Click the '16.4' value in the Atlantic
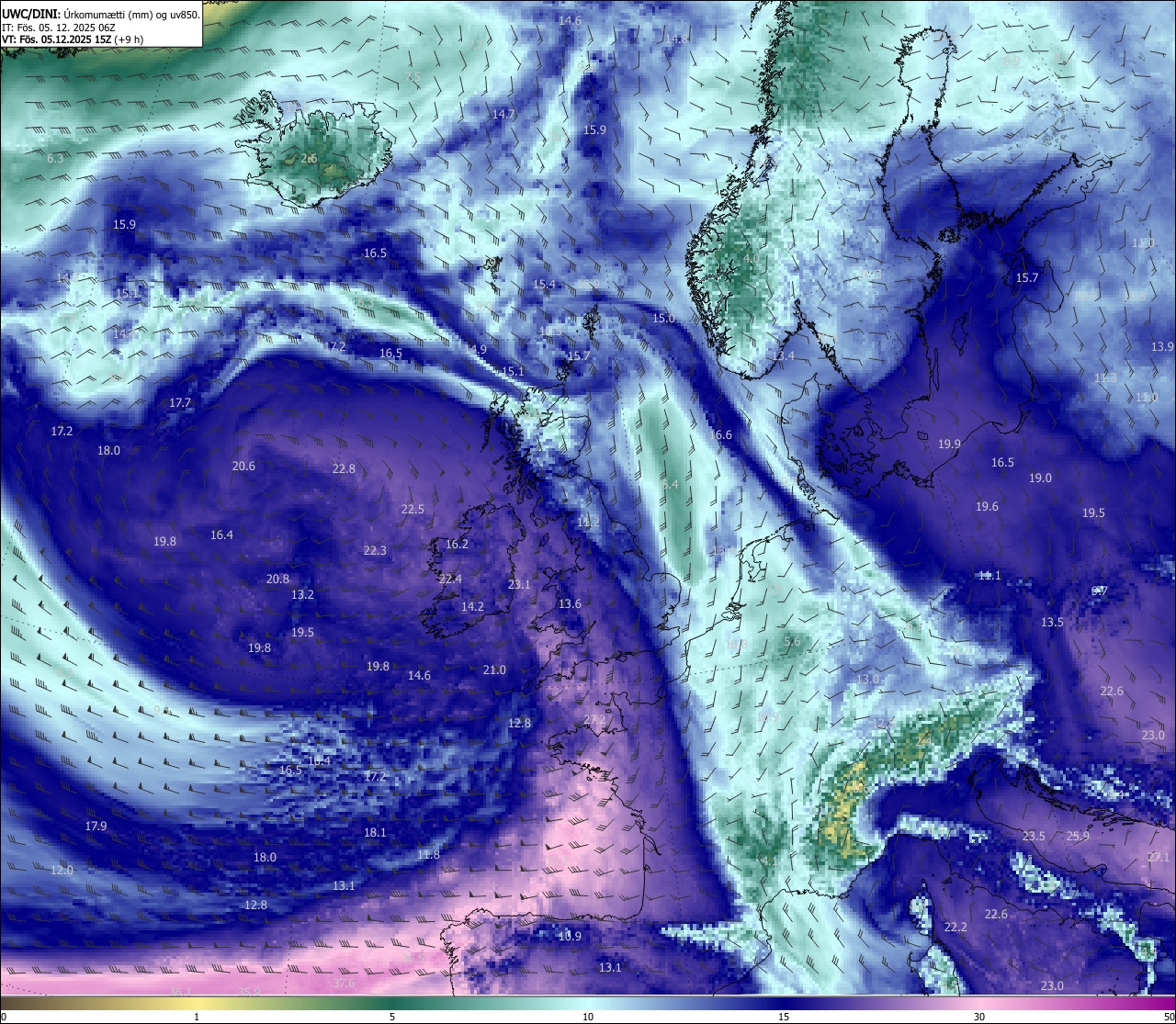The image size is (1176, 1024). 221,535
